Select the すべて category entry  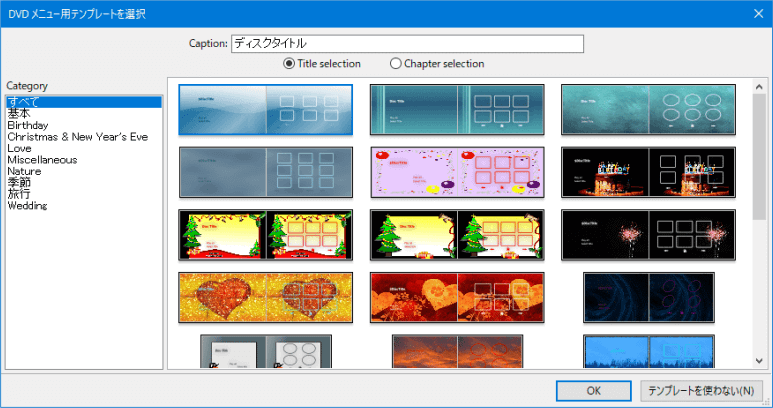20,102
